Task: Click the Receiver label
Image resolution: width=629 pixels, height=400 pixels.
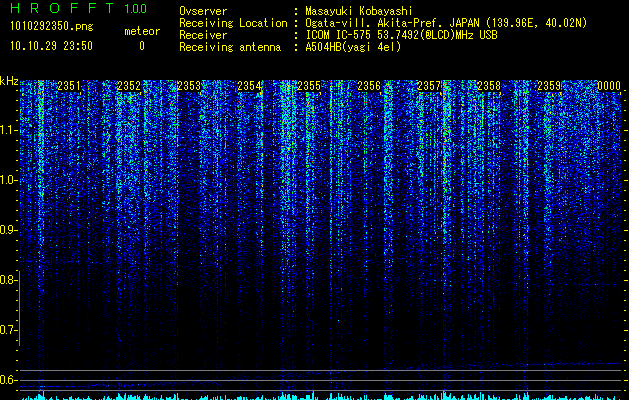Action: [x=203, y=35]
